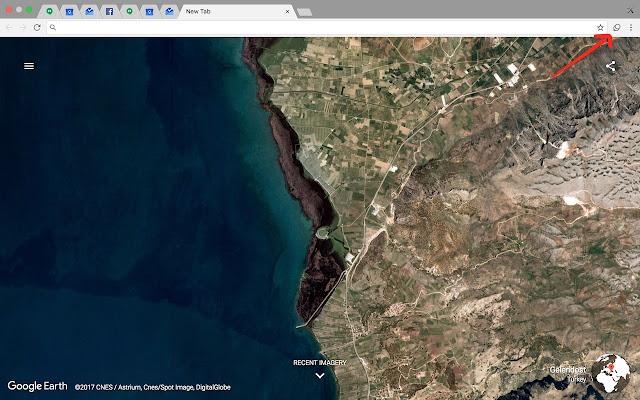Open the globe thumbnail showing location pin
Image resolution: width=640 pixels, height=400 pixels.
611,373
